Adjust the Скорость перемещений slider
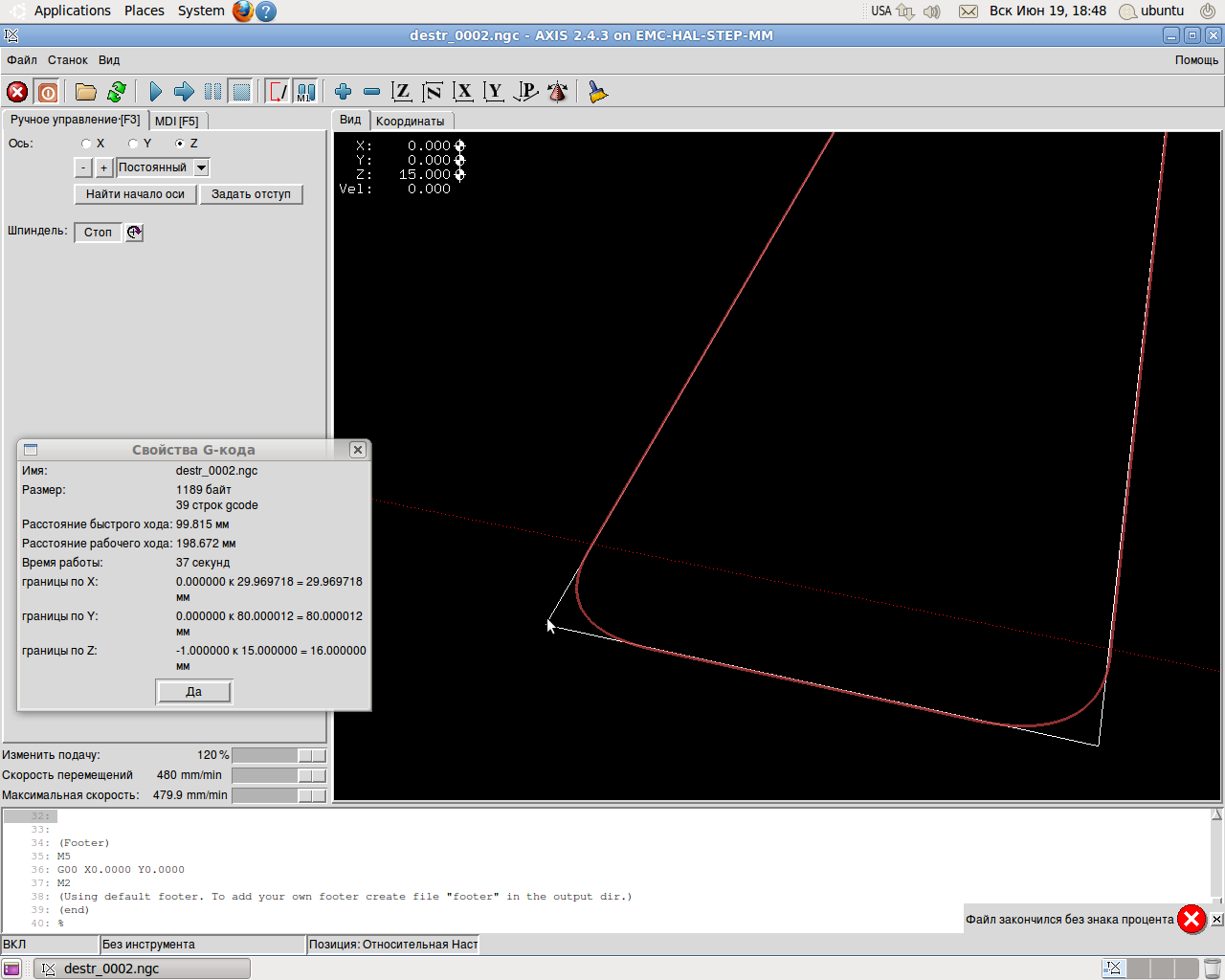This screenshot has width=1225, height=980. point(278,775)
